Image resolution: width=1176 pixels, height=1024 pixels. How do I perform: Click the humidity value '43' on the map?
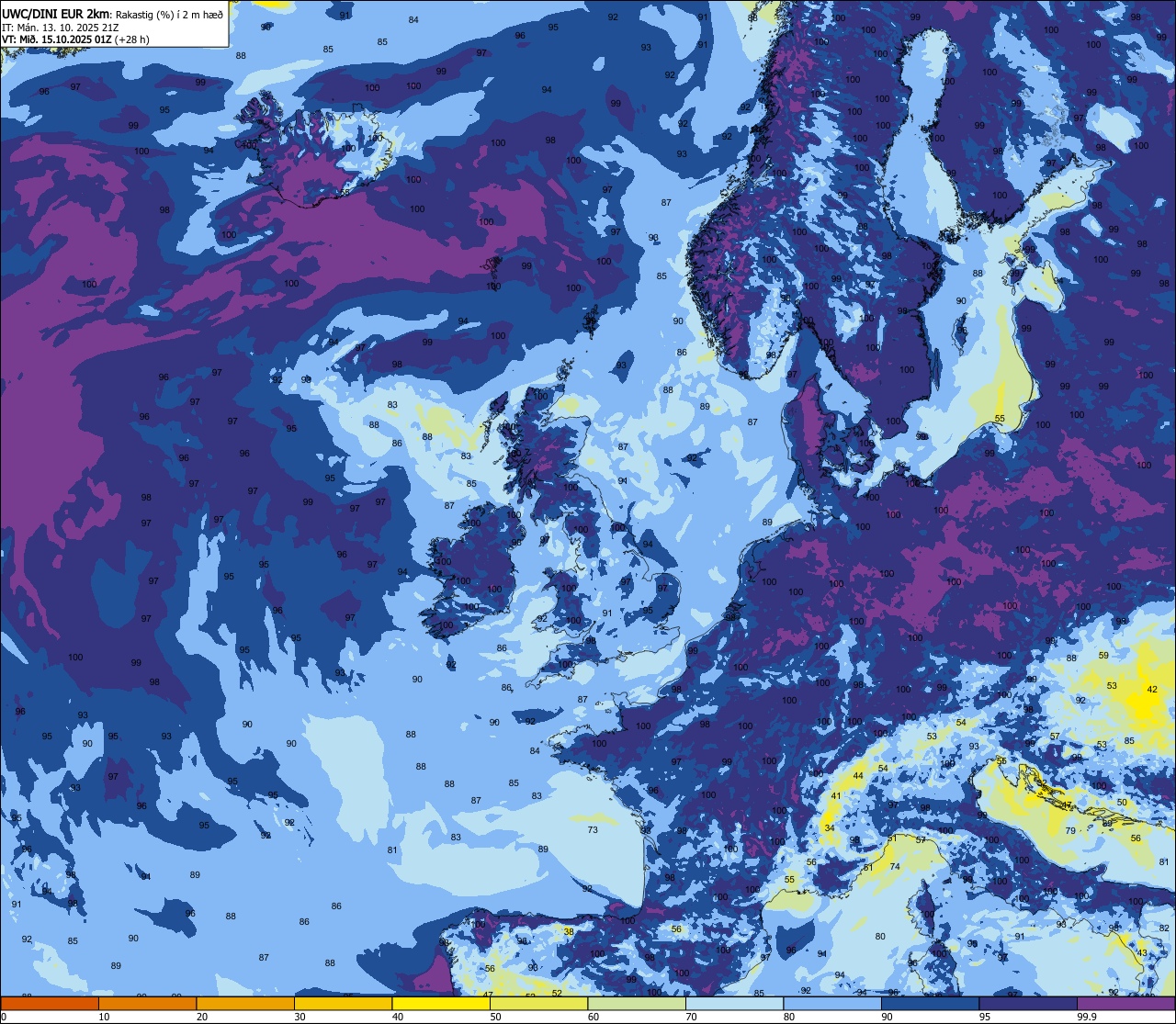[x=1142, y=953]
